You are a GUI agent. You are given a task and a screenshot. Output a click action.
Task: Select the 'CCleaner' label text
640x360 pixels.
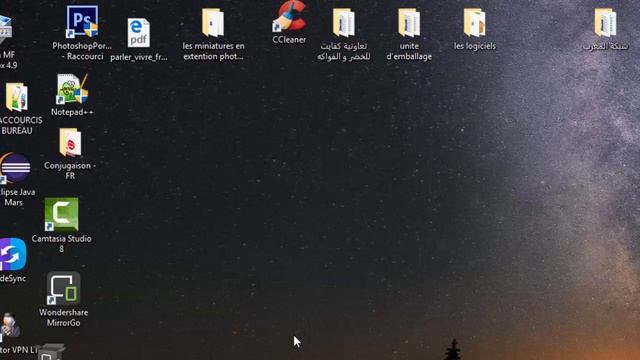[289, 40]
